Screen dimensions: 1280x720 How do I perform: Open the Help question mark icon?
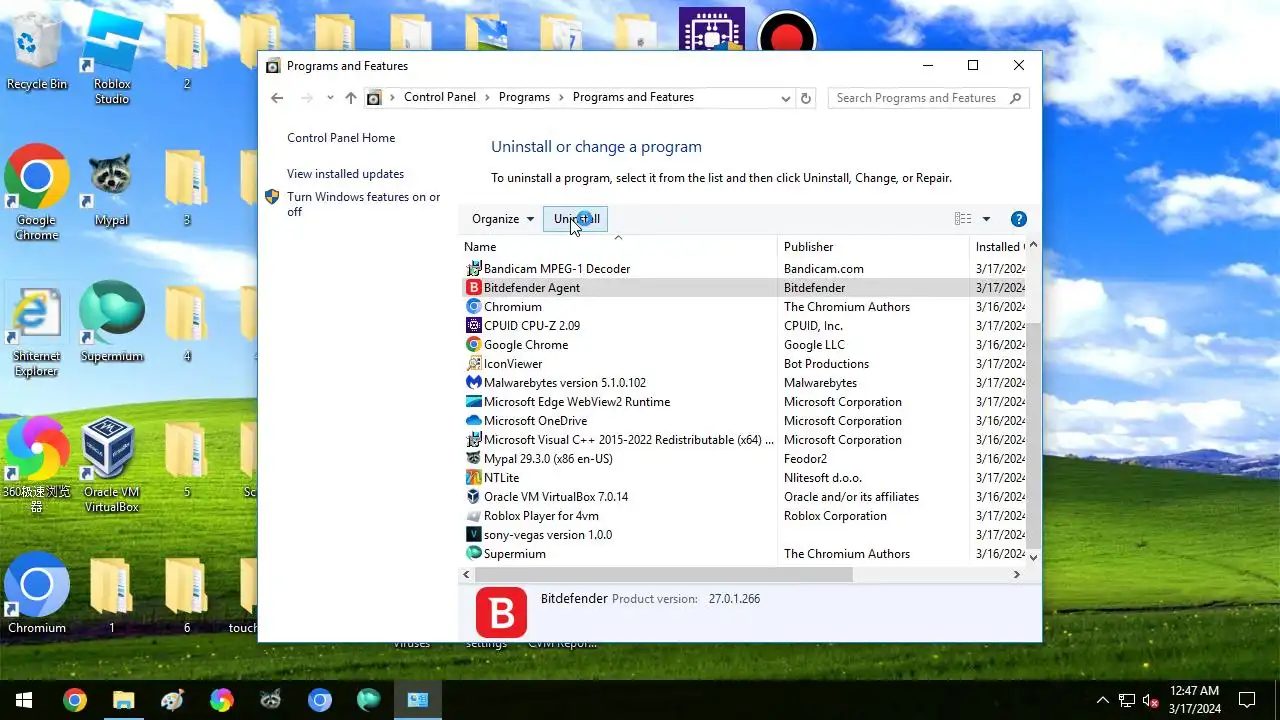pos(1019,219)
